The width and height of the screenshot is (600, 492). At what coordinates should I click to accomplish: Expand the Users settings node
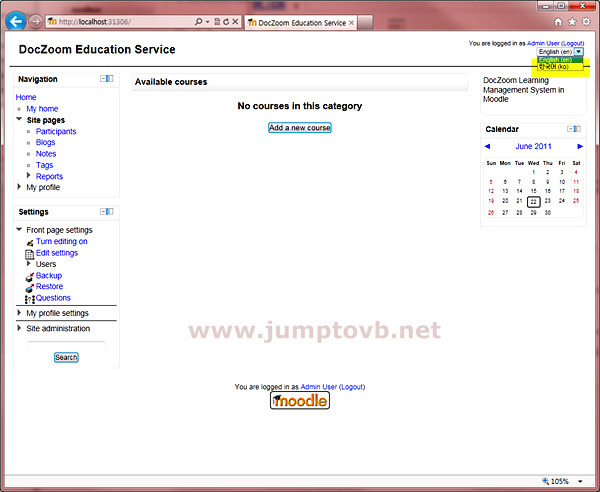(28, 264)
